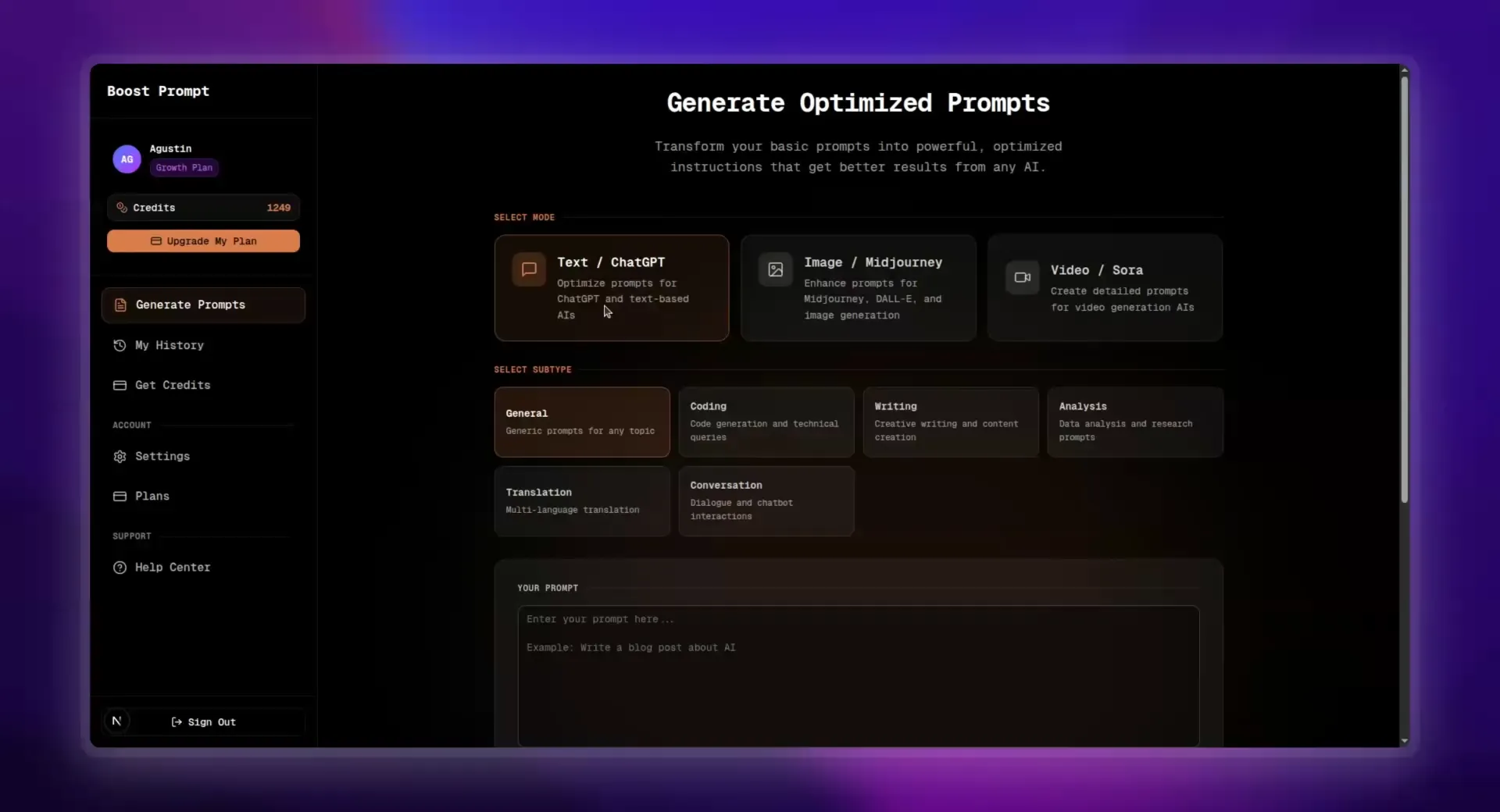Select the General subtype card

(581, 422)
